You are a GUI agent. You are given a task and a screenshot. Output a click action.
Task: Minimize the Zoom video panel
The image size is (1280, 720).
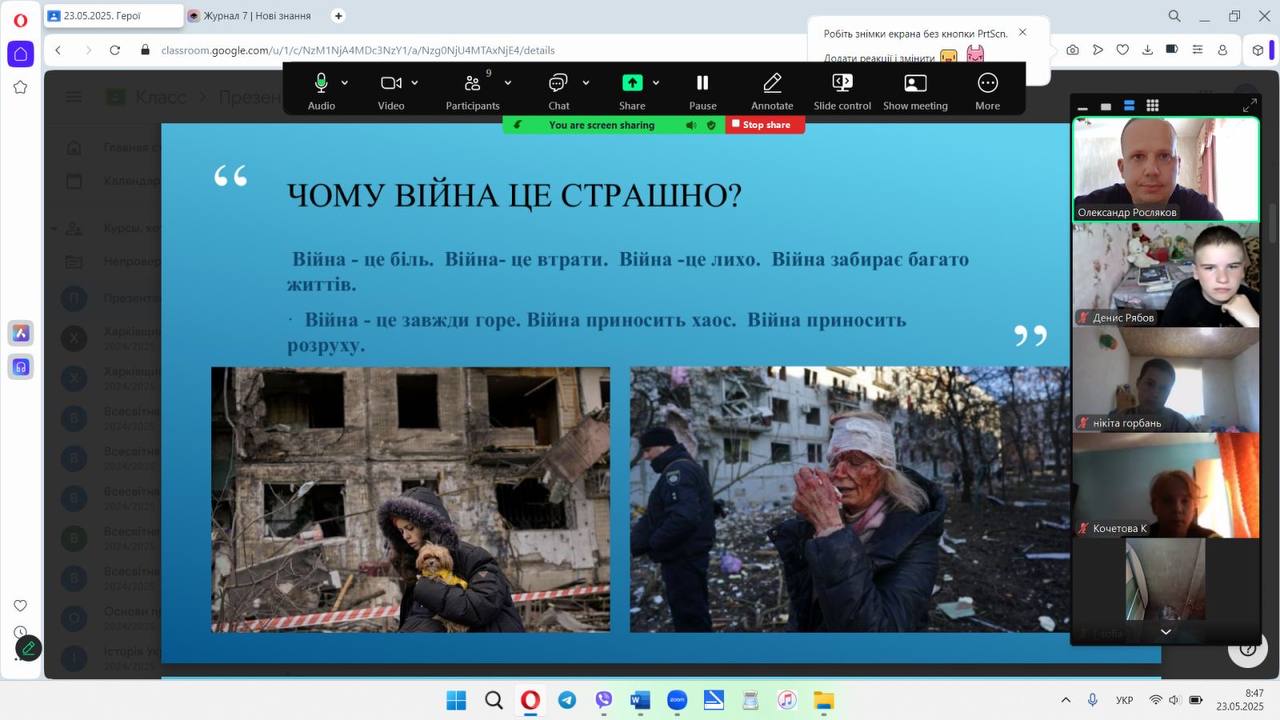(x=1083, y=106)
